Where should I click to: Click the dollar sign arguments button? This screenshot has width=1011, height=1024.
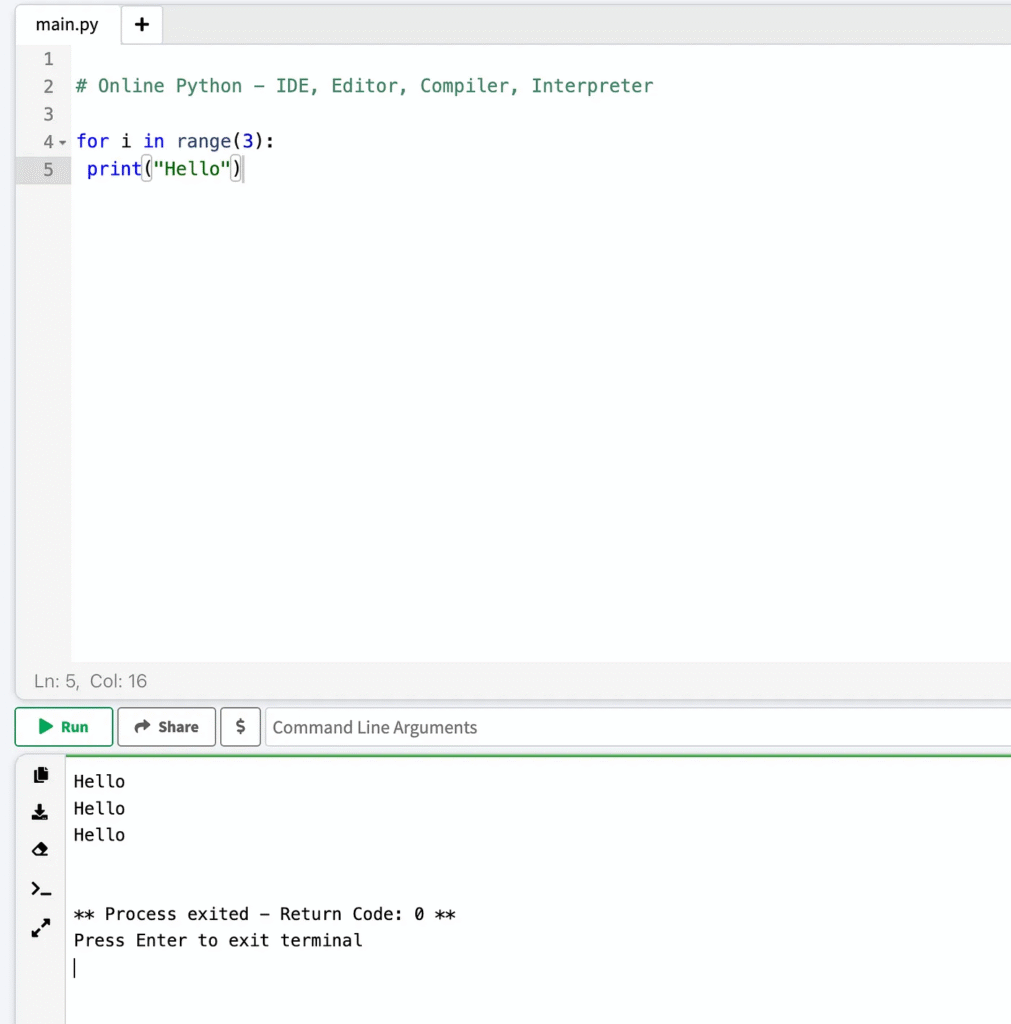point(240,727)
